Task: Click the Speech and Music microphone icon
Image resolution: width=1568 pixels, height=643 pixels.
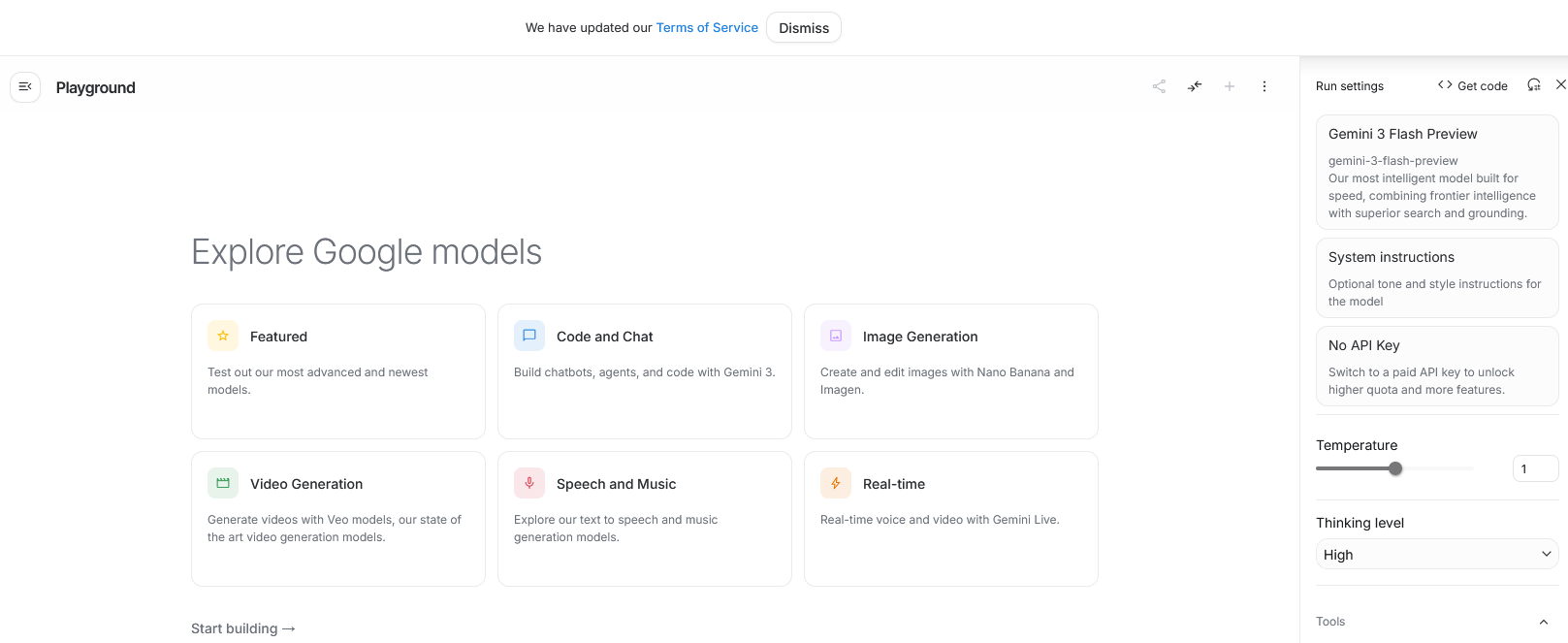Action: pyautogui.click(x=529, y=483)
